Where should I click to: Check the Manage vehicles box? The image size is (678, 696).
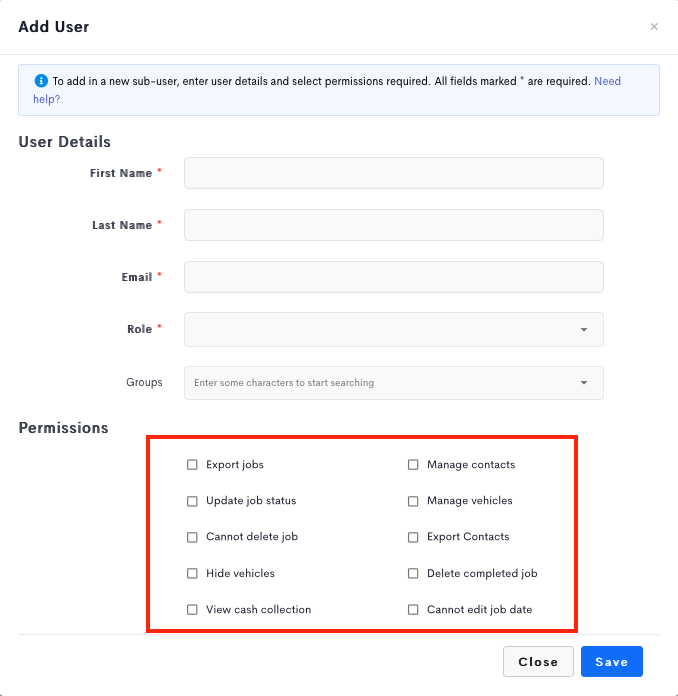(x=413, y=501)
